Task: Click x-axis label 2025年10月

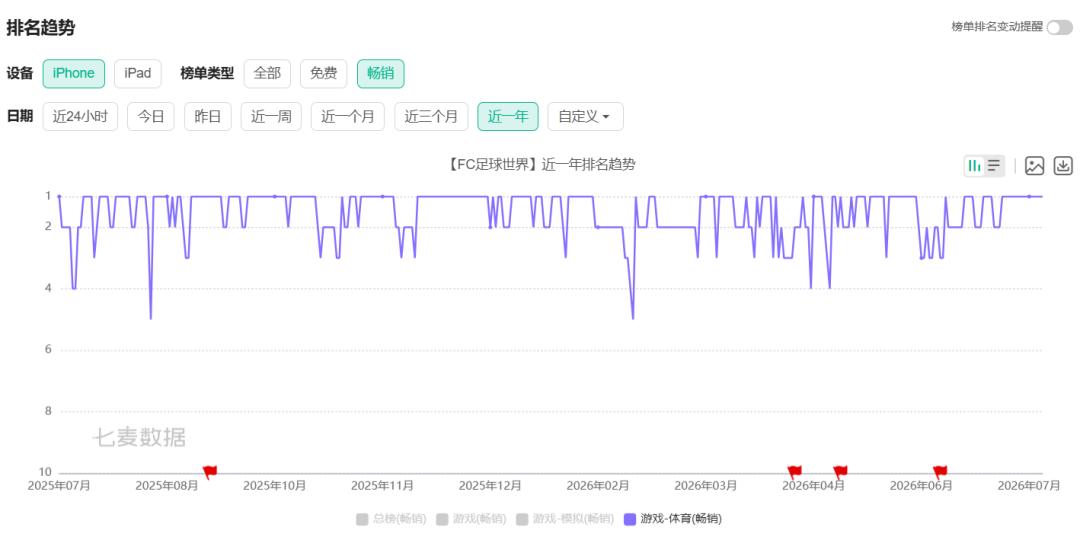Action: [274, 486]
